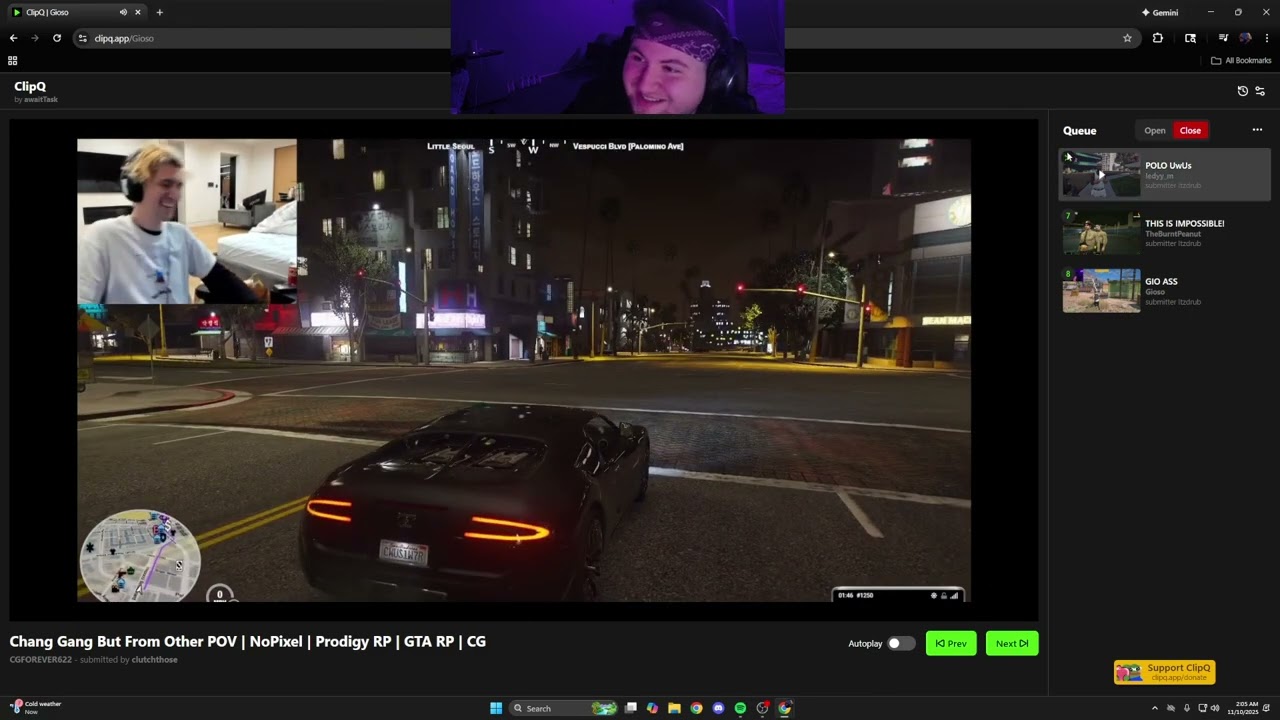
Task: Open File Explorer from taskbar
Action: [x=674, y=708]
